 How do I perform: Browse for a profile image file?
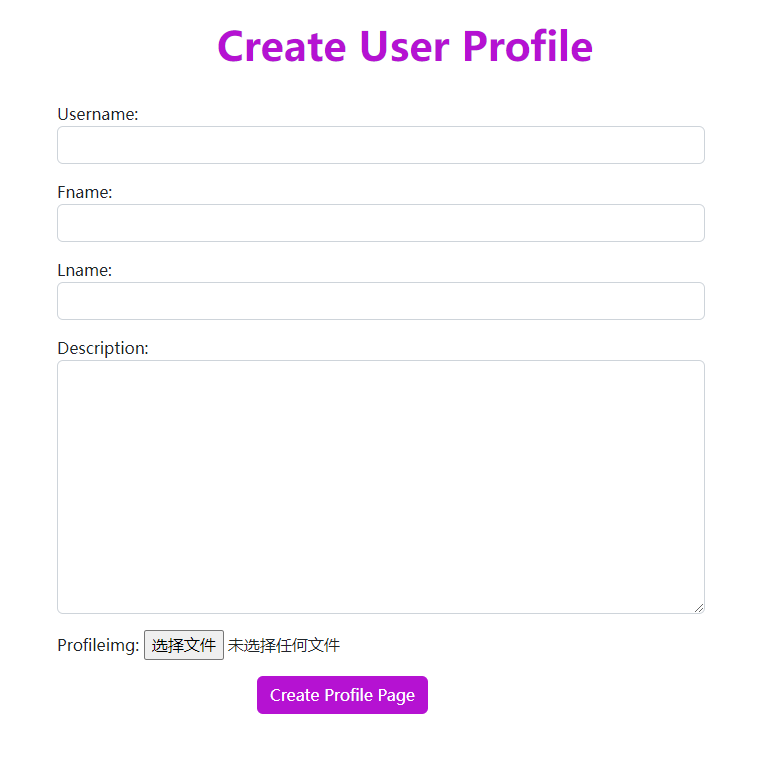pyautogui.click(x=184, y=645)
